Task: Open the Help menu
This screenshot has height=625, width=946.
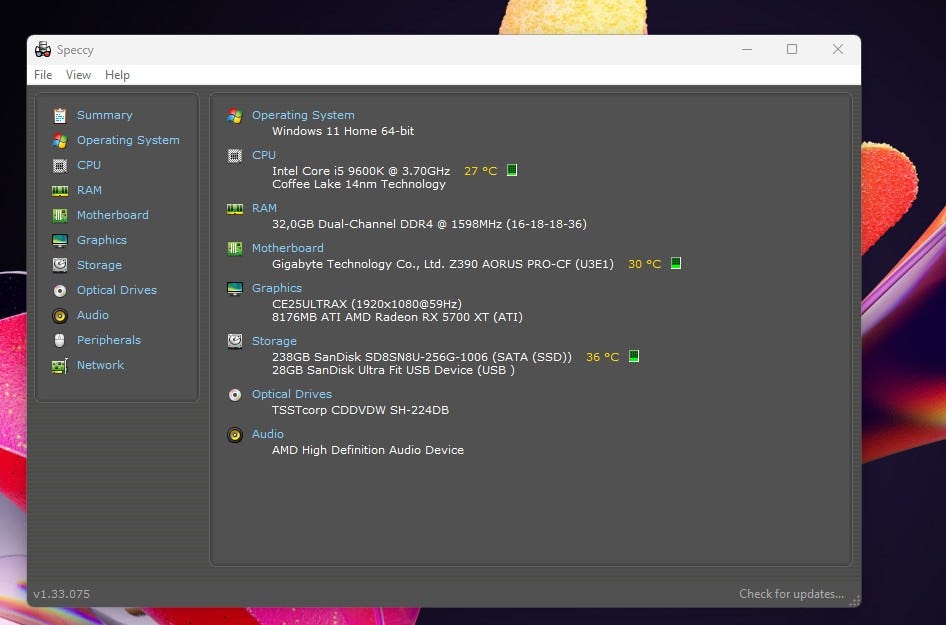Action: click(x=117, y=75)
